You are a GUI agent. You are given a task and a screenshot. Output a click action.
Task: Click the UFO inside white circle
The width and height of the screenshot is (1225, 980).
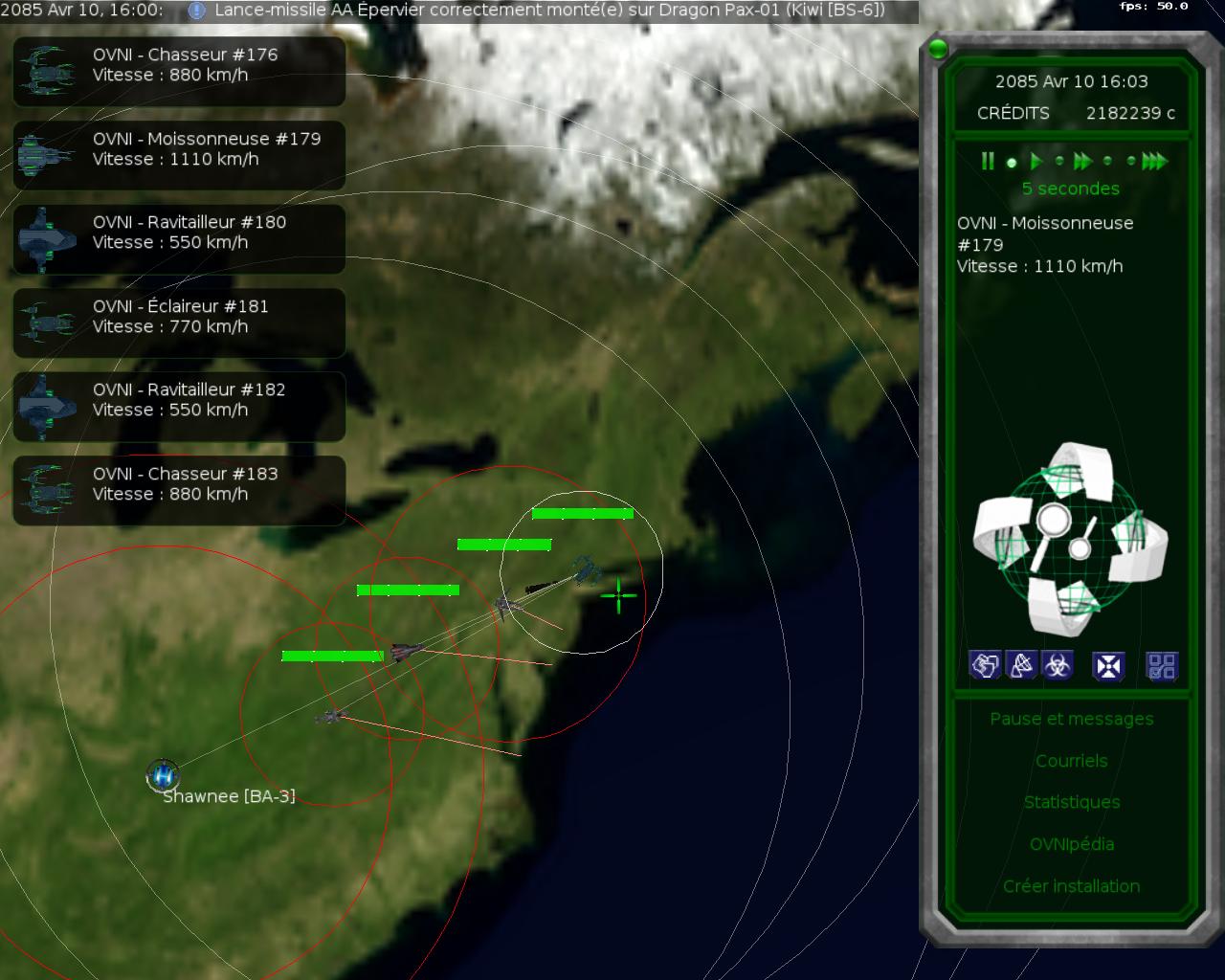tap(585, 570)
